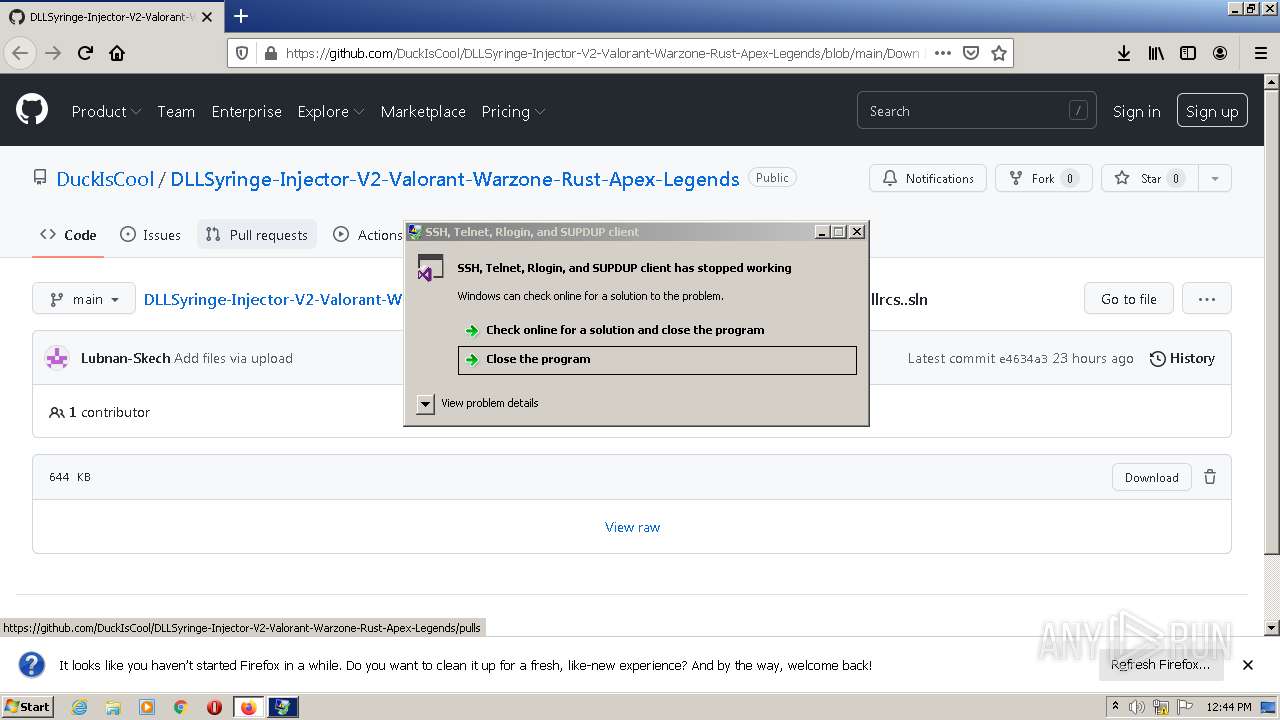Launch Internet Explorer from taskbar
1280x720 pixels.
80,707
